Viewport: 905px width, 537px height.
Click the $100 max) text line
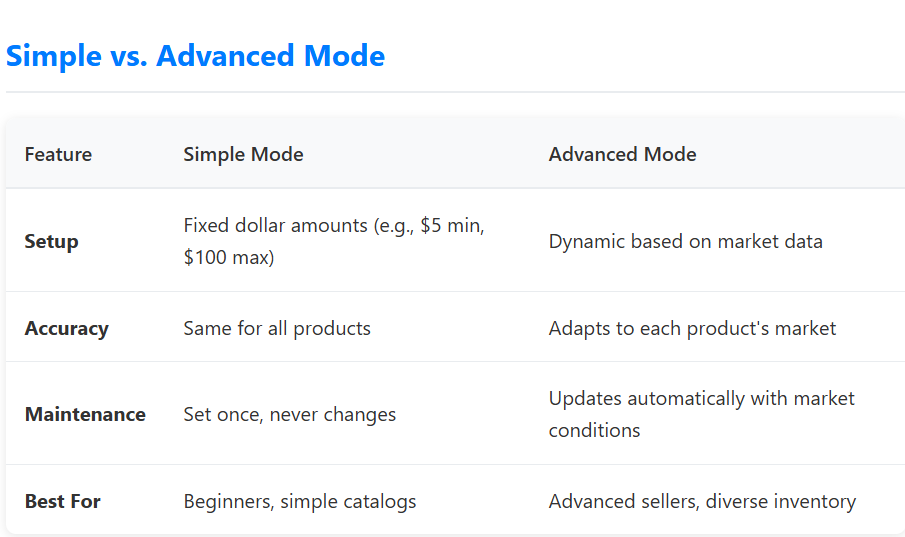pyautogui.click(x=229, y=257)
